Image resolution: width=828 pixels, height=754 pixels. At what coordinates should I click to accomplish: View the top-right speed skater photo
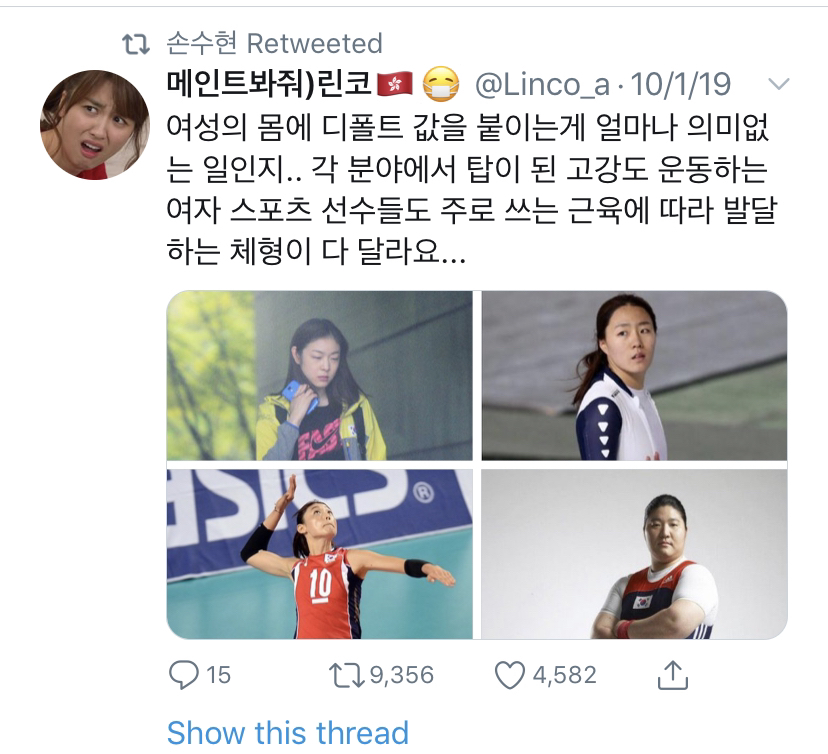click(x=634, y=375)
